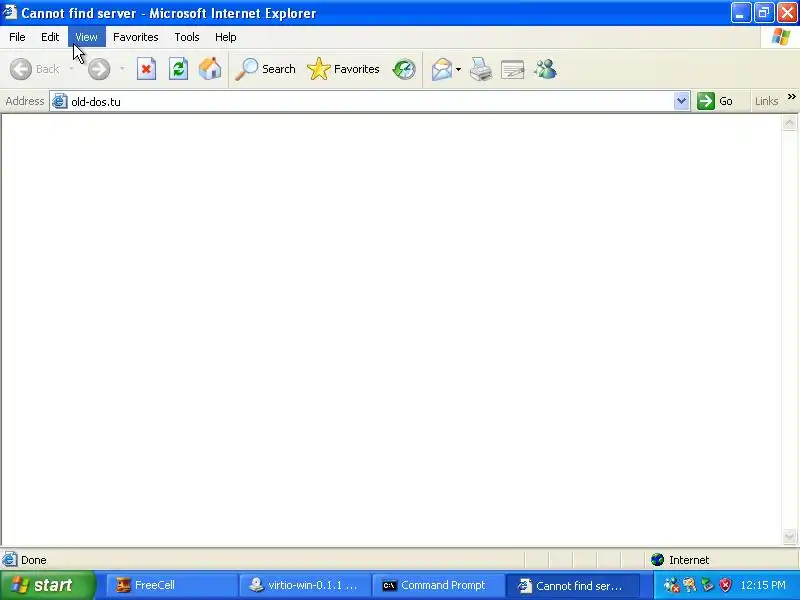Screen dimensions: 800x600
Task: Open the Search pane
Action: tap(265, 69)
